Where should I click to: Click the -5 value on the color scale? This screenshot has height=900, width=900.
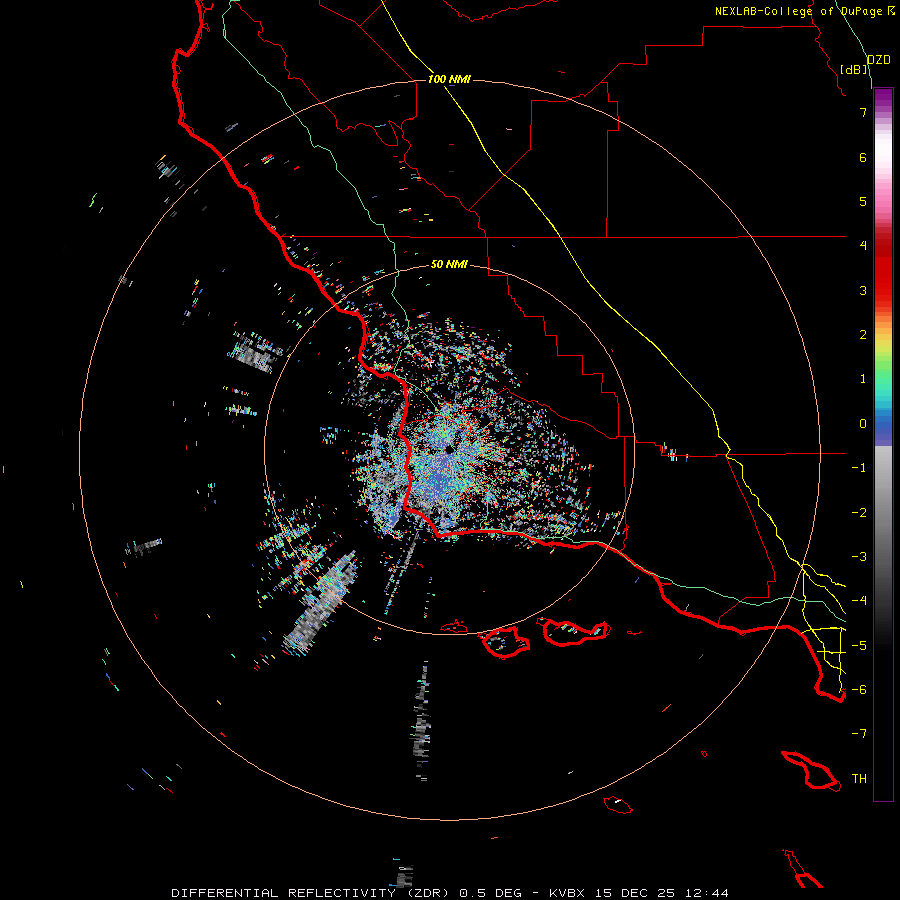pyautogui.click(x=859, y=646)
